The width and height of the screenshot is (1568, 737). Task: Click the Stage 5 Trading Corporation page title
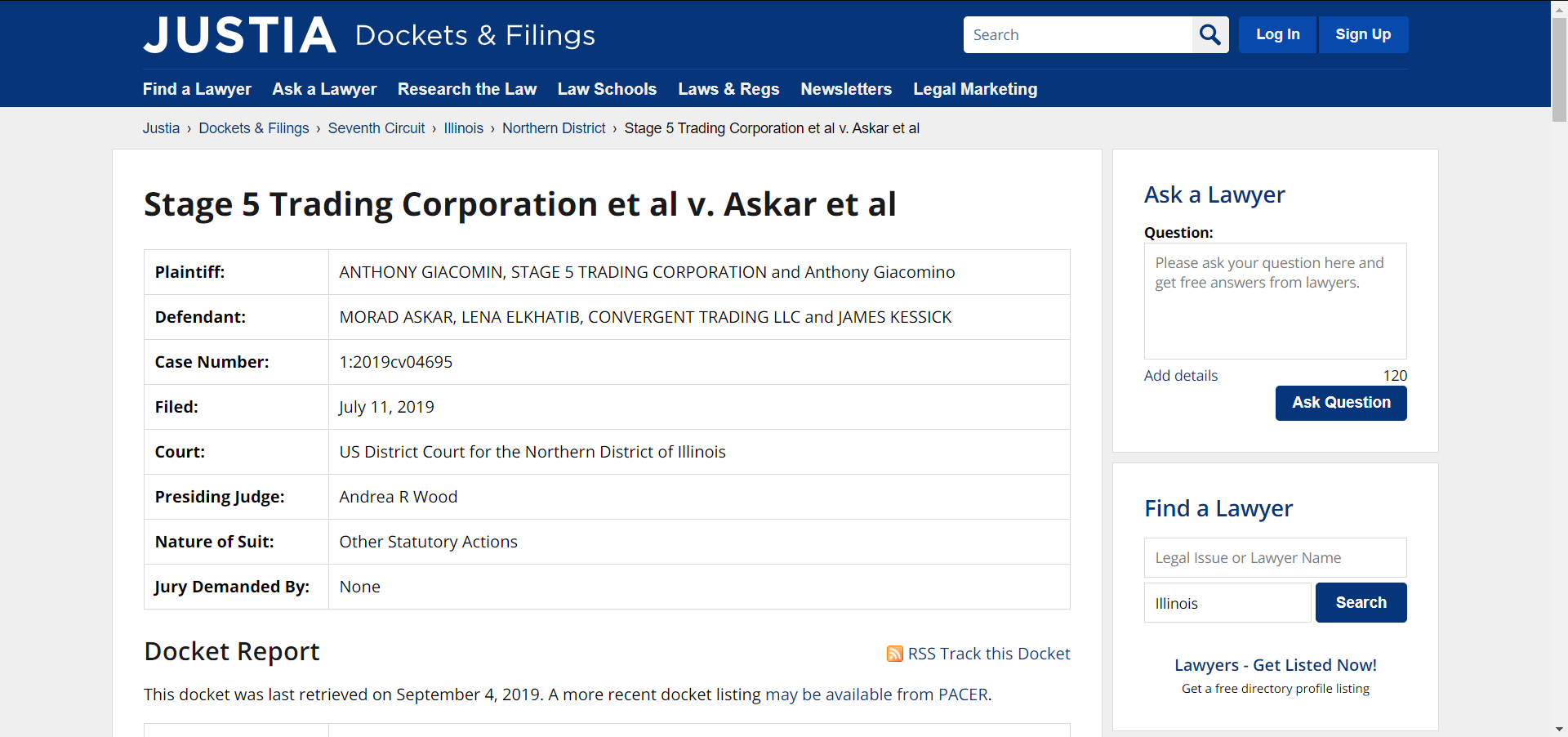[x=520, y=204]
